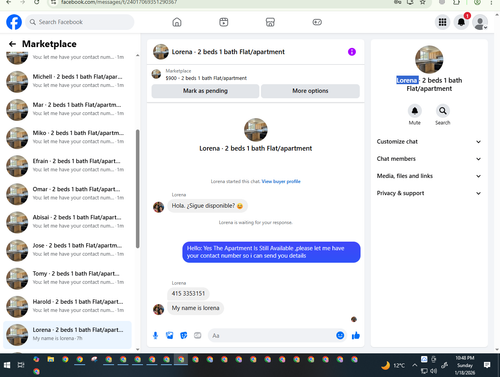Open the Windows notification center icon
This screenshot has height=377, width=500.
tap(487, 365)
